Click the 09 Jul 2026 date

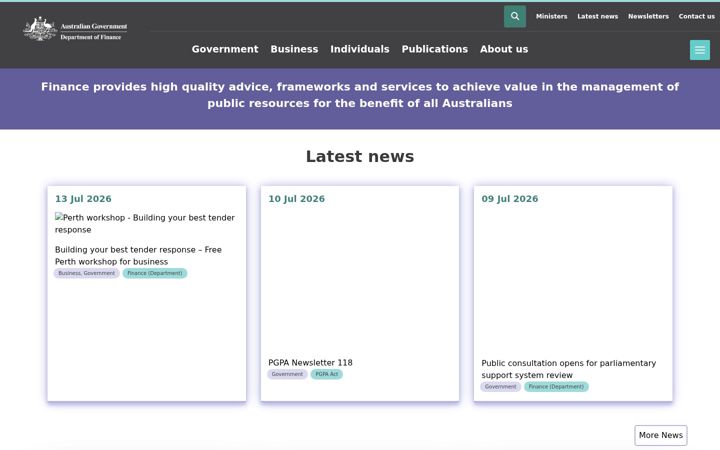pos(510,199)
